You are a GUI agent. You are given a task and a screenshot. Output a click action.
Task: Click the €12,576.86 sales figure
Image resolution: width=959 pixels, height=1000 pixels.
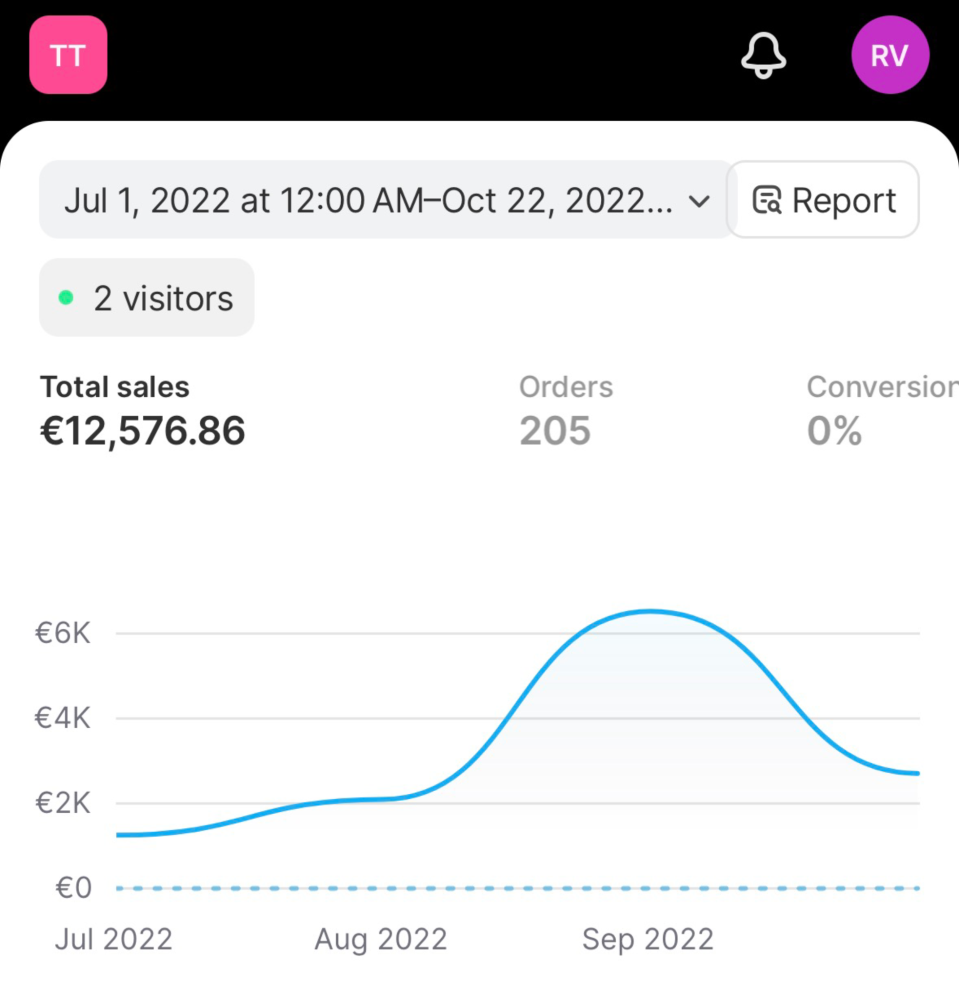(x=143, y=430)
